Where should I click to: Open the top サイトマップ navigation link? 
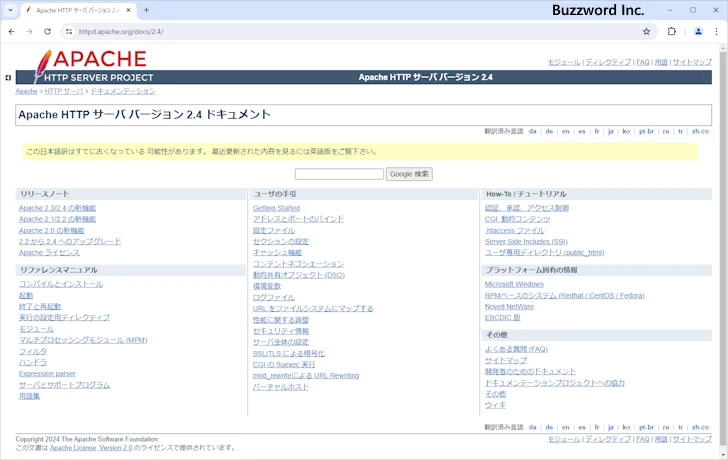click(692, 62)
